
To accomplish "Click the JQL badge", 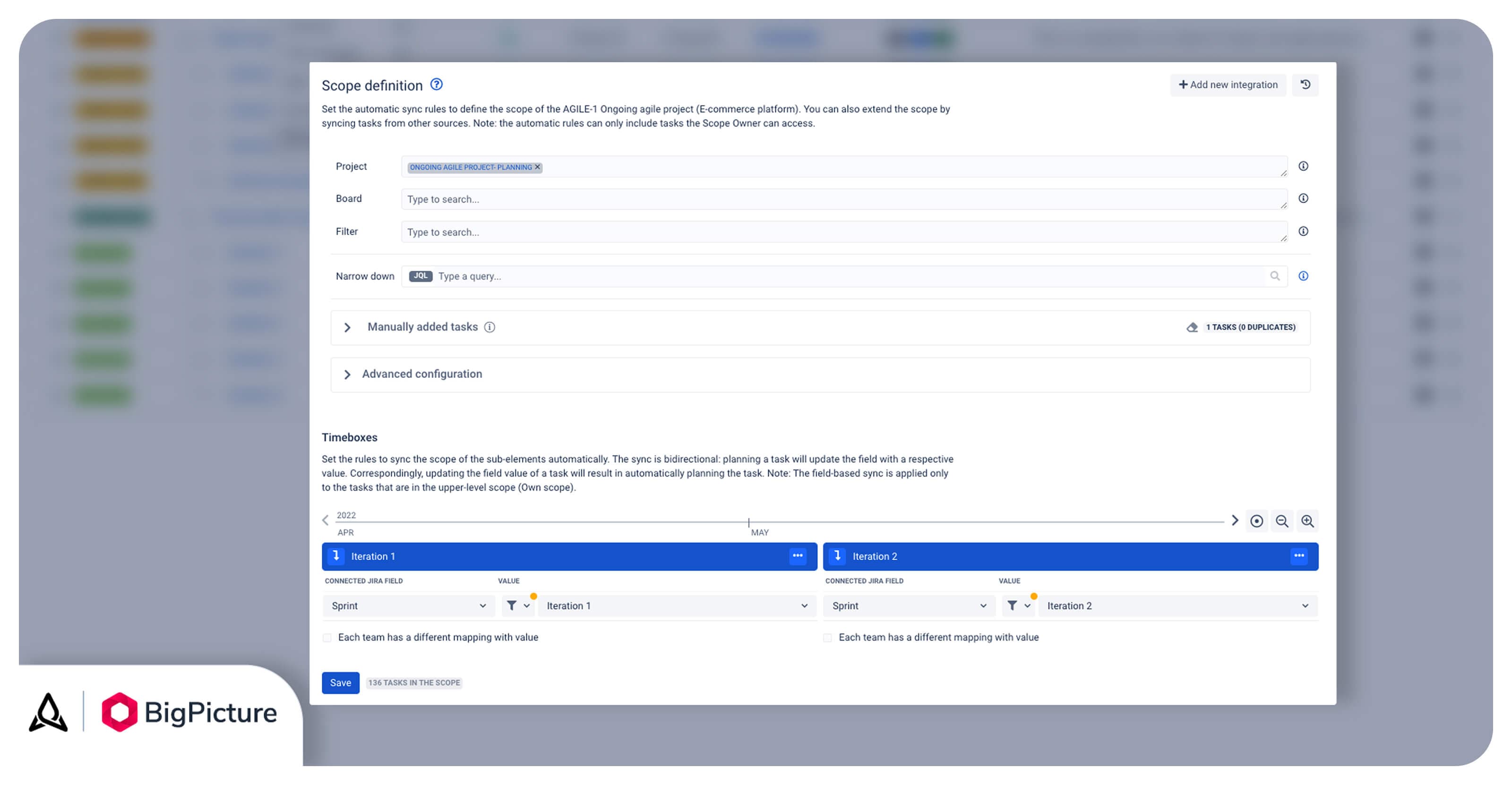I will [420, 276].
